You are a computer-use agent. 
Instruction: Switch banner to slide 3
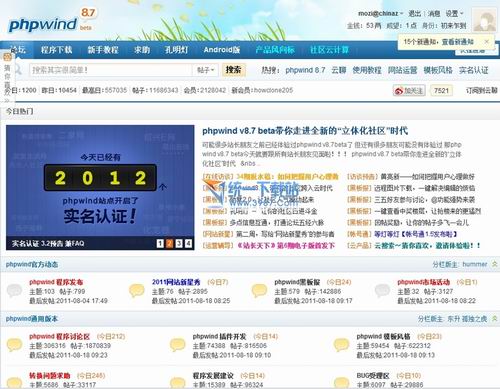pos(179,244)
